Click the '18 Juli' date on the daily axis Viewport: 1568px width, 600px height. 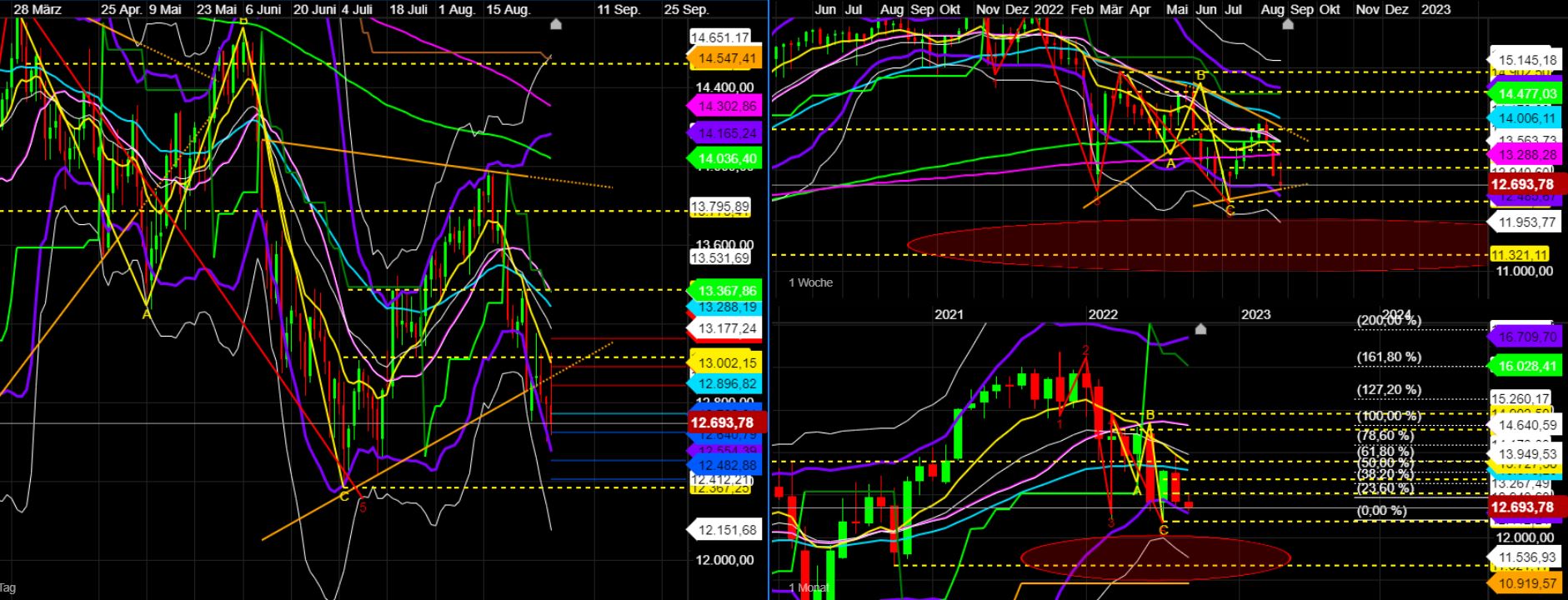tap(408, 9)
